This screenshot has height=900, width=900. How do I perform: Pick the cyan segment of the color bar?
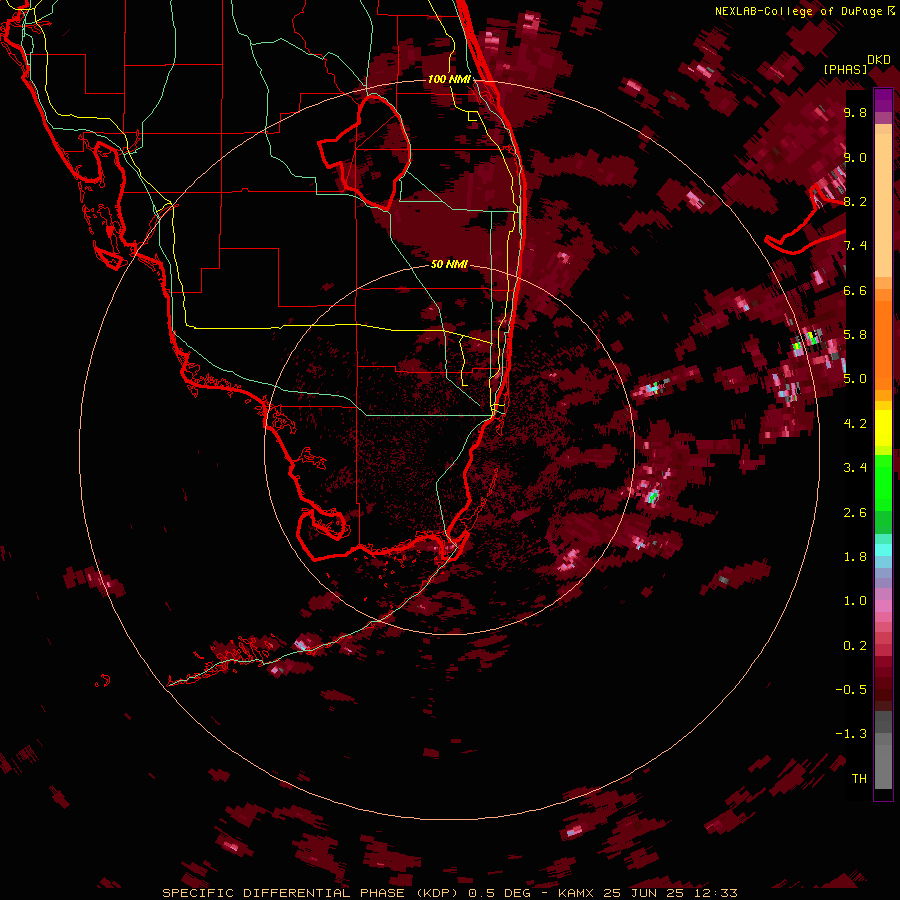[x=883, y=550]
